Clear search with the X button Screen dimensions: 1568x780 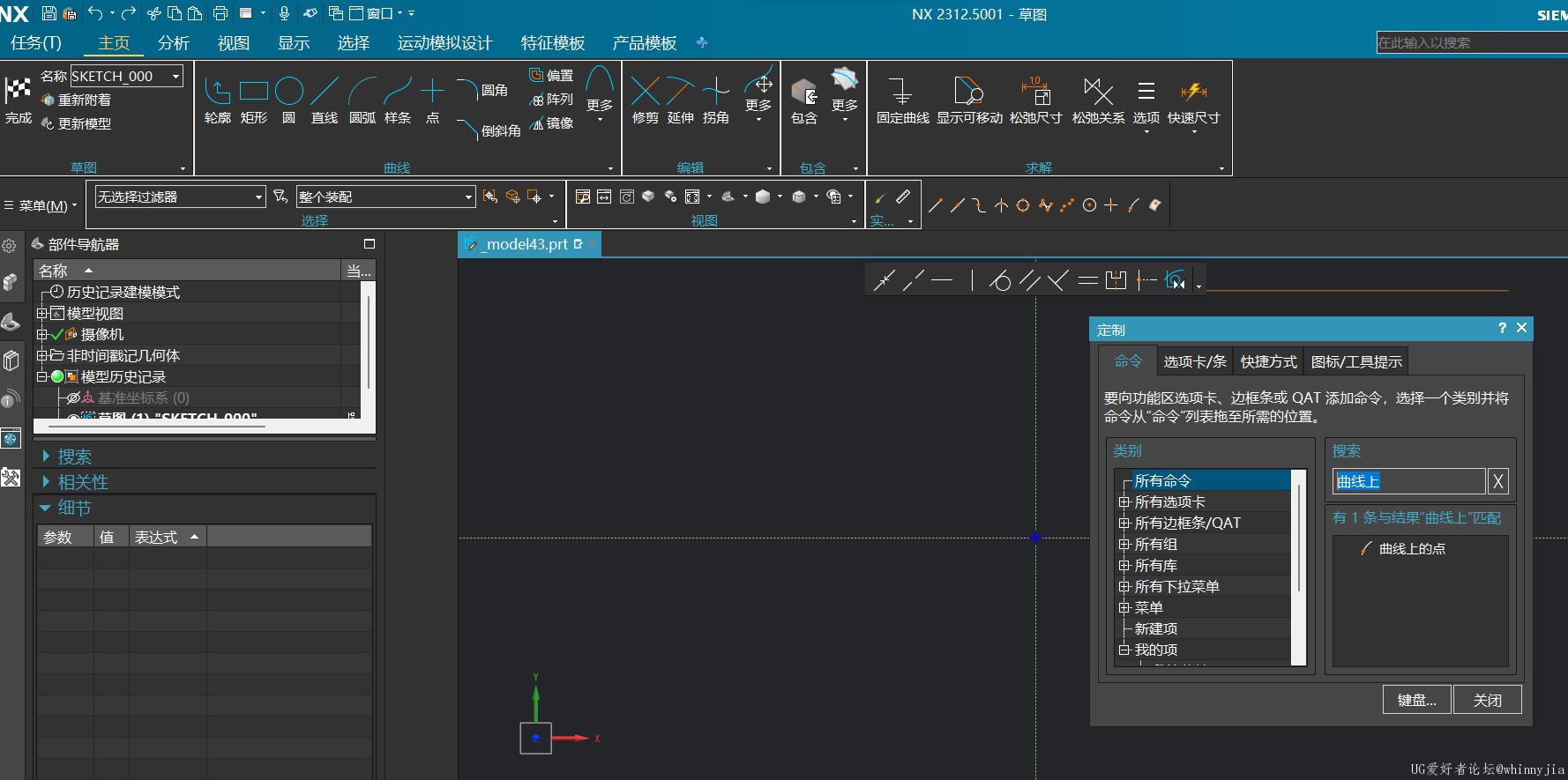coord(1498,481)
